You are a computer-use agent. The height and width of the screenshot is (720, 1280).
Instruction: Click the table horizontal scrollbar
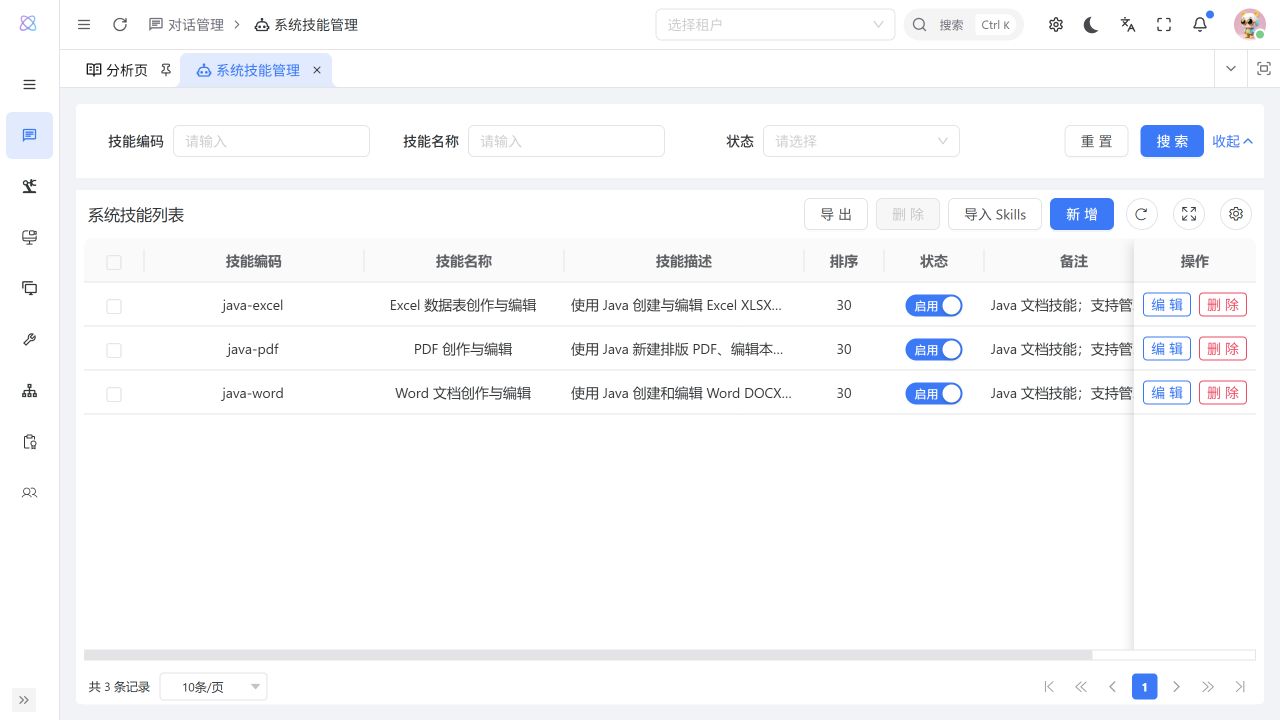click(x=588, y=655)
